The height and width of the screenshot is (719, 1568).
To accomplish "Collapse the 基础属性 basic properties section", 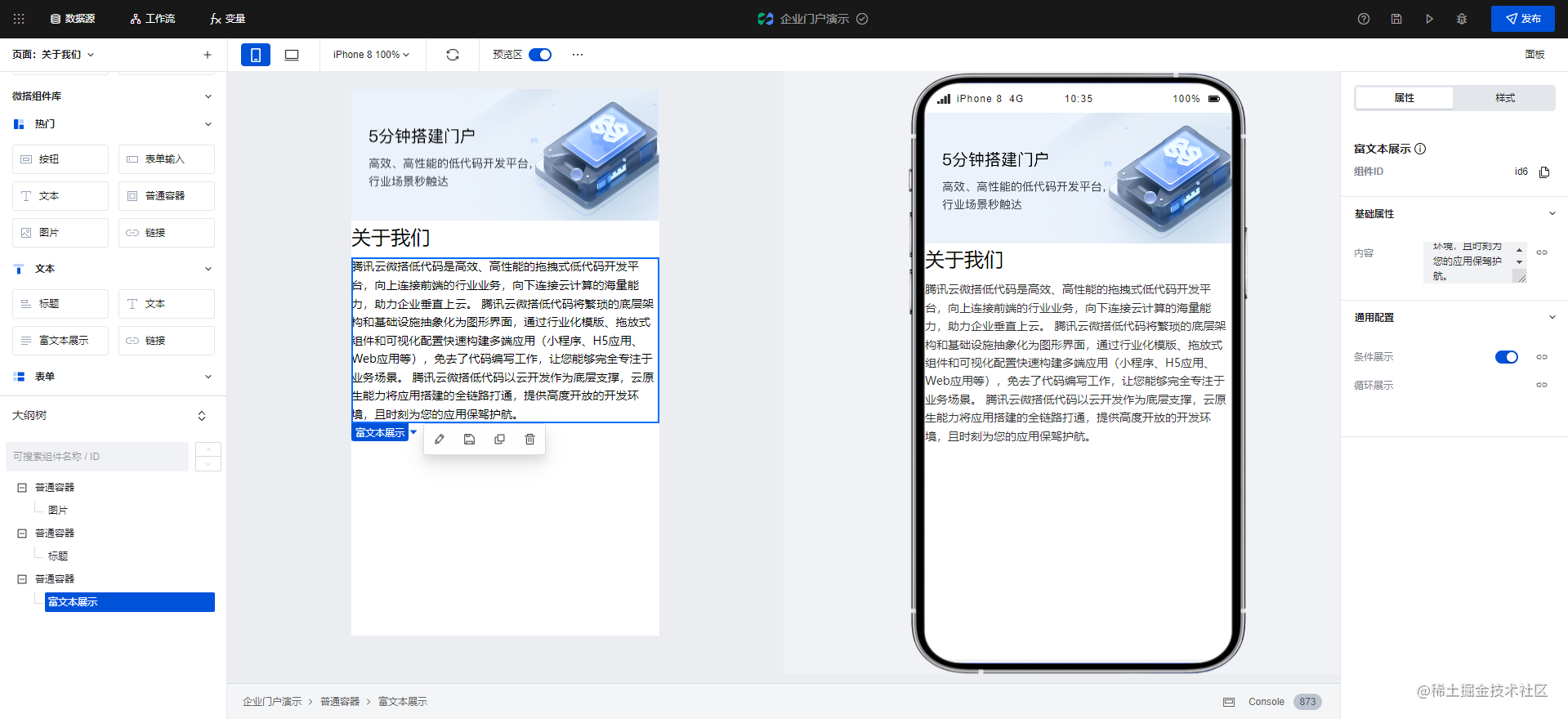I will 1552,214.
